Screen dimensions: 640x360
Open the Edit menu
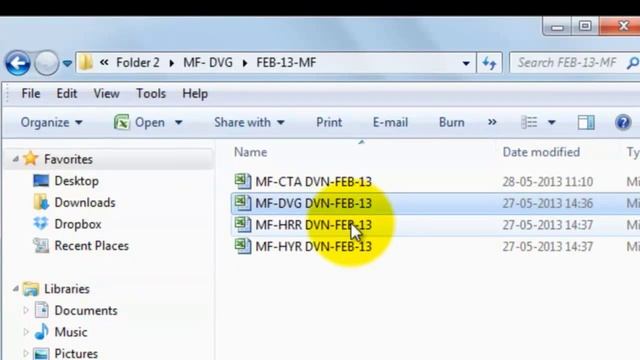(67, 93)
